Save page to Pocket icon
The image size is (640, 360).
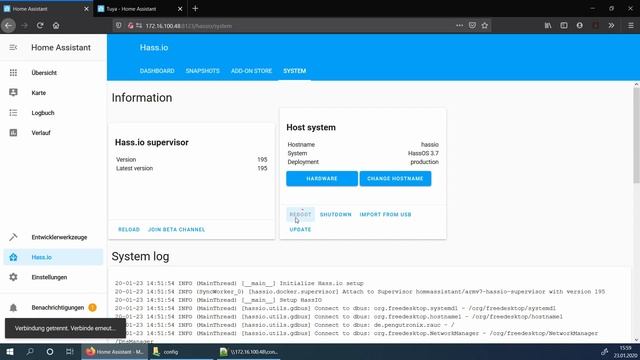click(472, 26)
